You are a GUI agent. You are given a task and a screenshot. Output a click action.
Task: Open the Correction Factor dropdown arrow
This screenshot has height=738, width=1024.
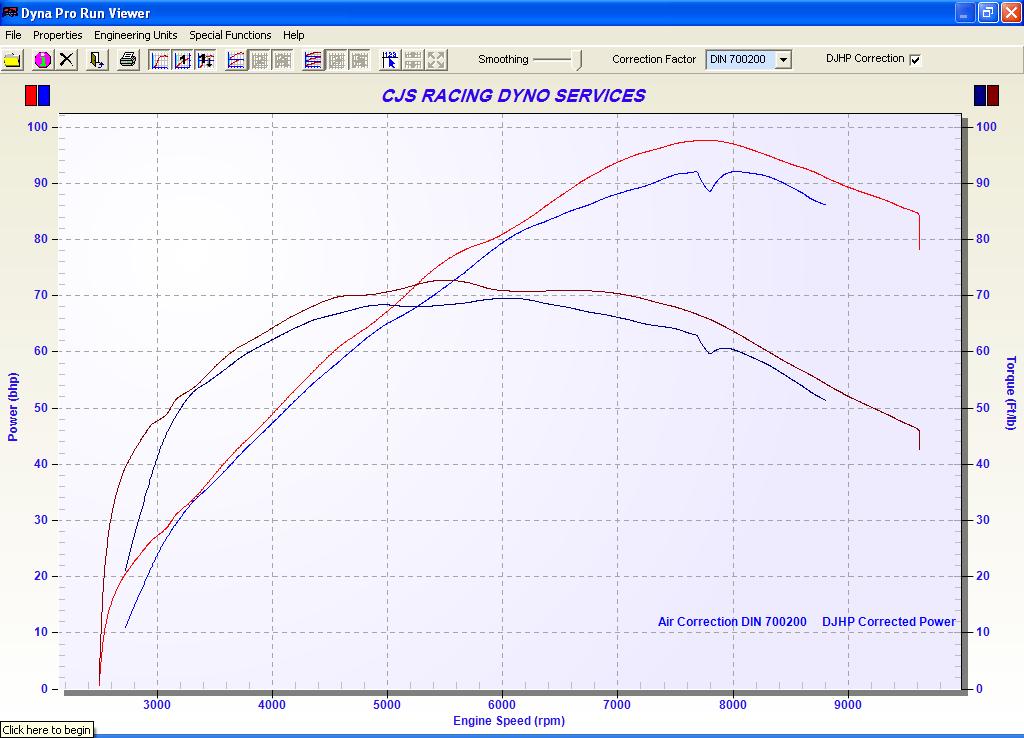(x=783, y=60)
